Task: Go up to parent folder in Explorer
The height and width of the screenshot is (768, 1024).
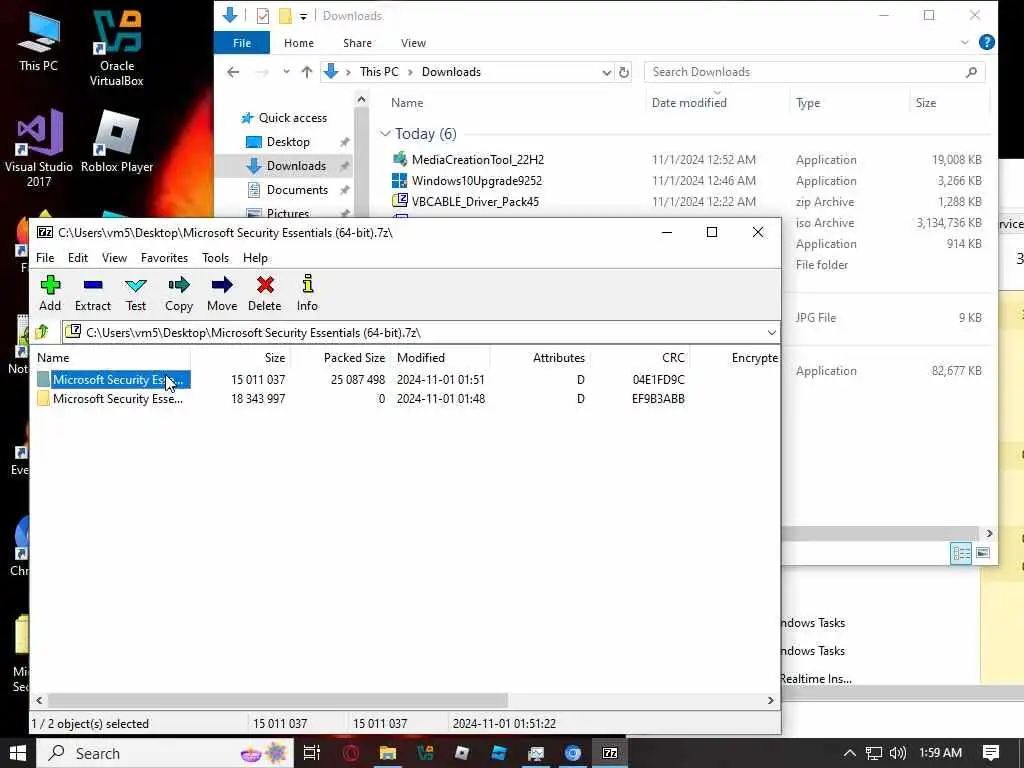Action: (306, 72)
